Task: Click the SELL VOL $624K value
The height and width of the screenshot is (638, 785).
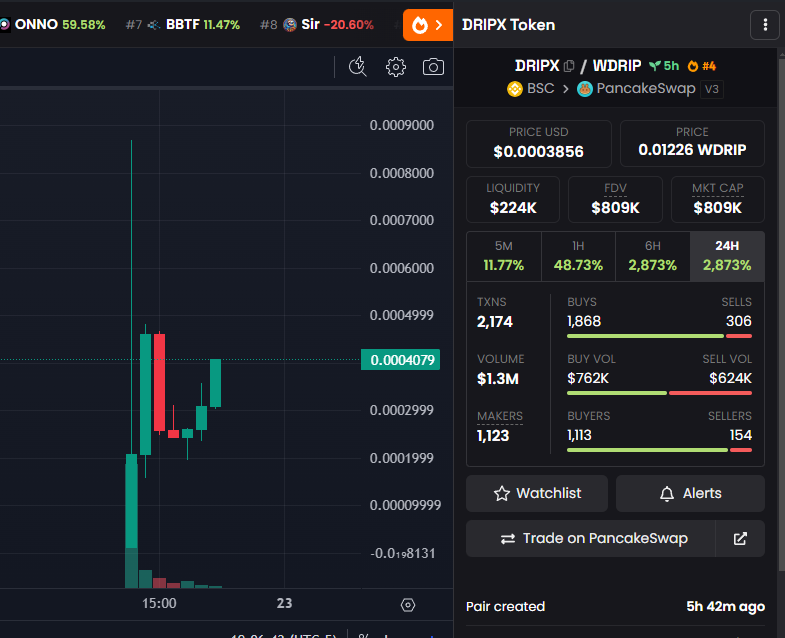Action: tap(730, 378)
